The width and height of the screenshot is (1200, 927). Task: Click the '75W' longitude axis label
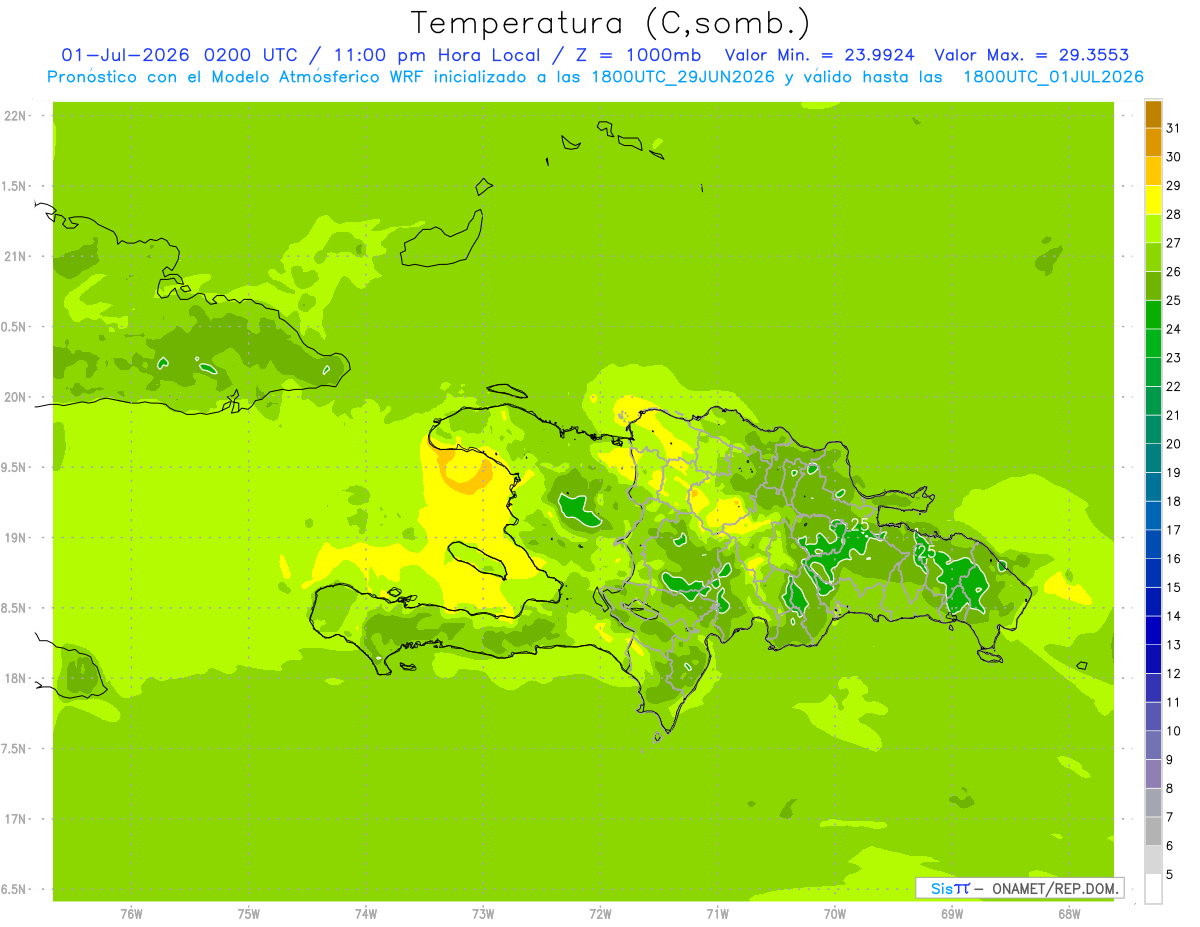tap(248, 914)
